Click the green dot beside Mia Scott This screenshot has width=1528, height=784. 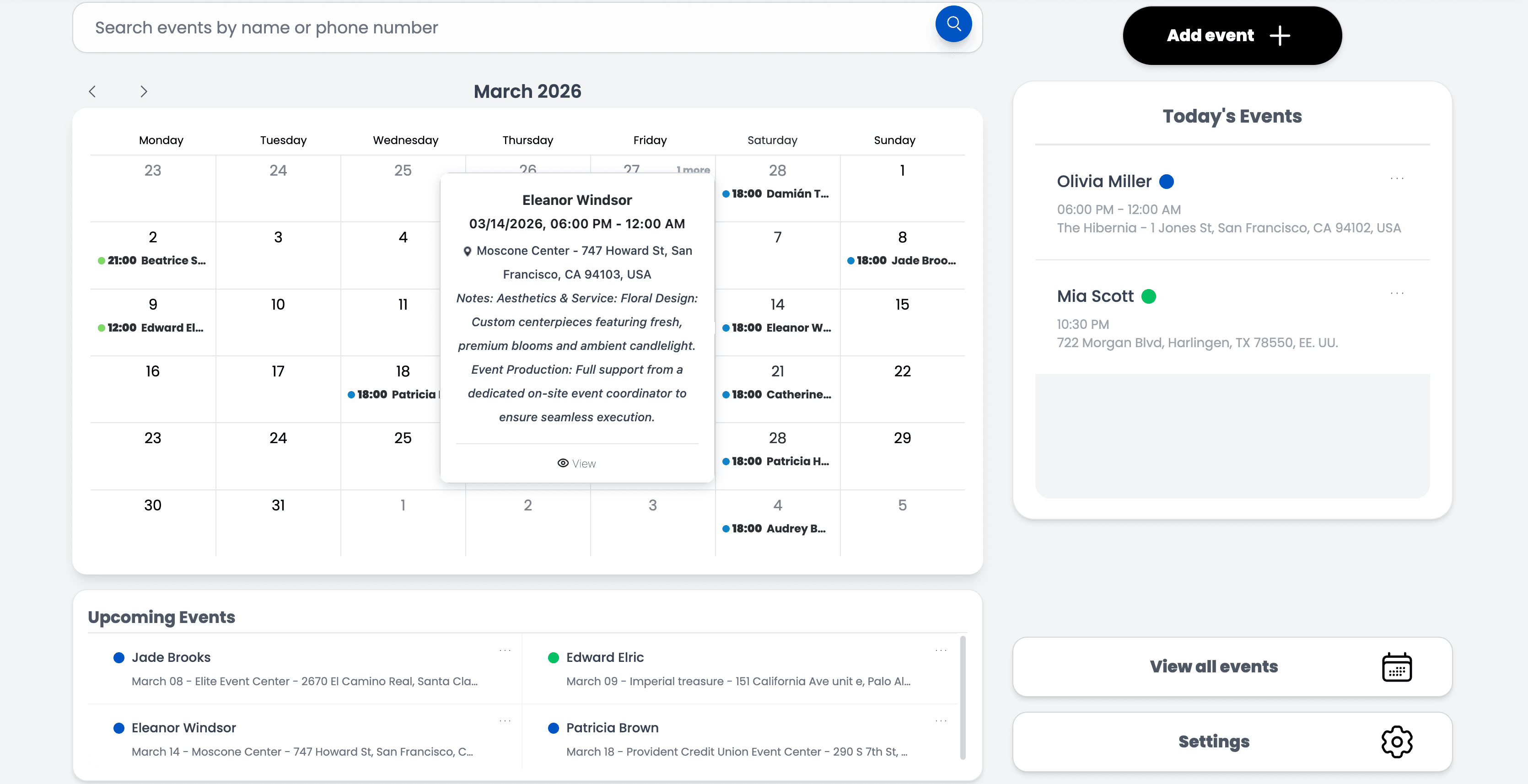point(1148,296)
